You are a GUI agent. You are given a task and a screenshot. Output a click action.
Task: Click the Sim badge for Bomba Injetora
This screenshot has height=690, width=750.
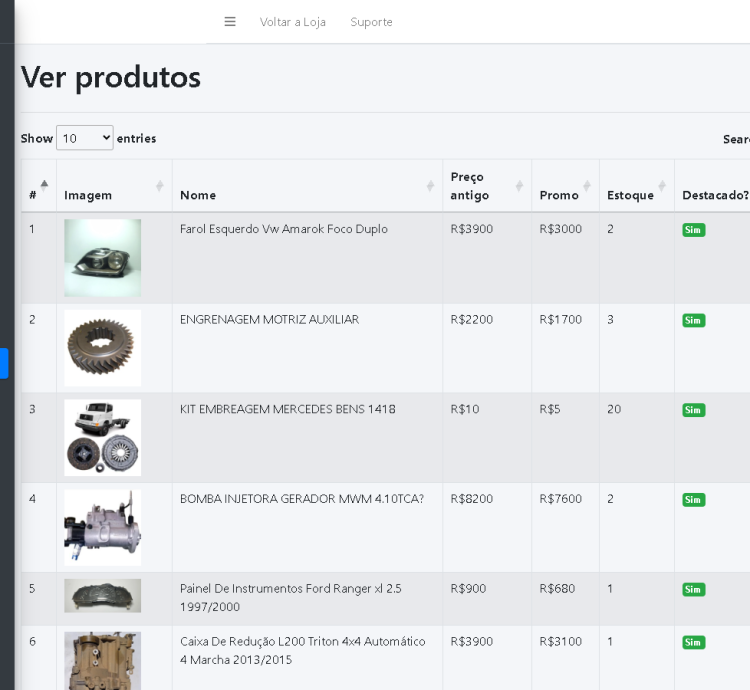pos(694,500)
